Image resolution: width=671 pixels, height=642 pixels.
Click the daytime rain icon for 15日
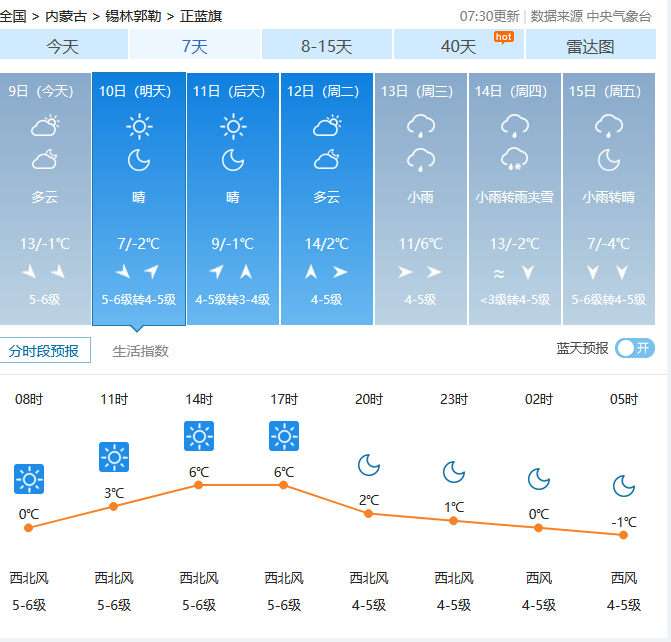(x=609, y=126)
